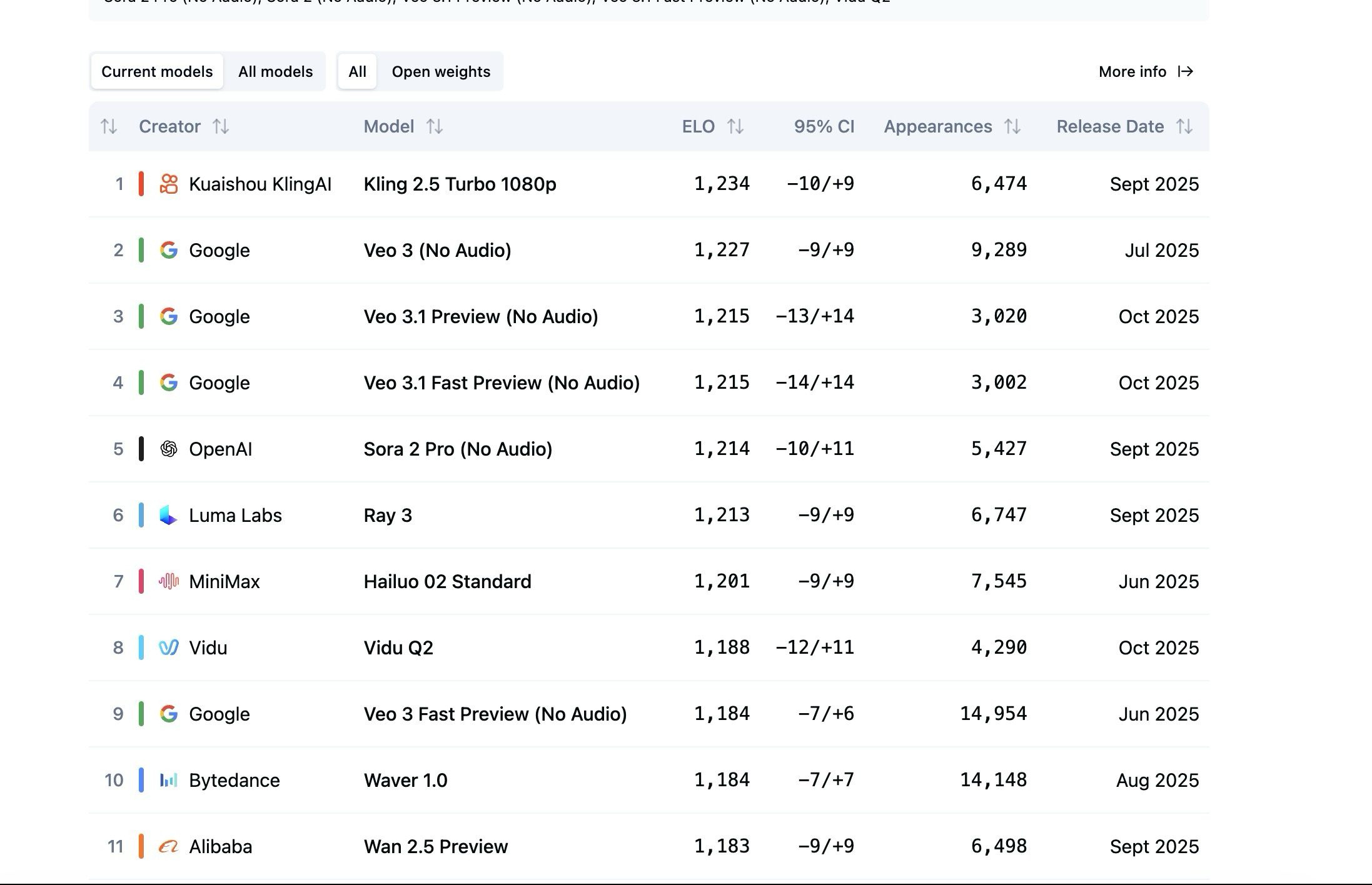Sort by Appearances column arrows
This screenshot has width=1372, height=885.
[x=1012, y=127]
